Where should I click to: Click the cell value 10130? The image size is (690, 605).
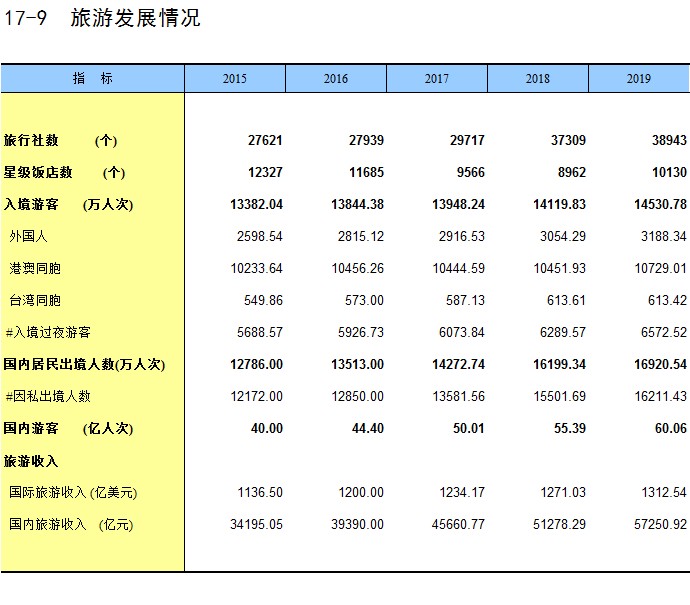point(669,172)
